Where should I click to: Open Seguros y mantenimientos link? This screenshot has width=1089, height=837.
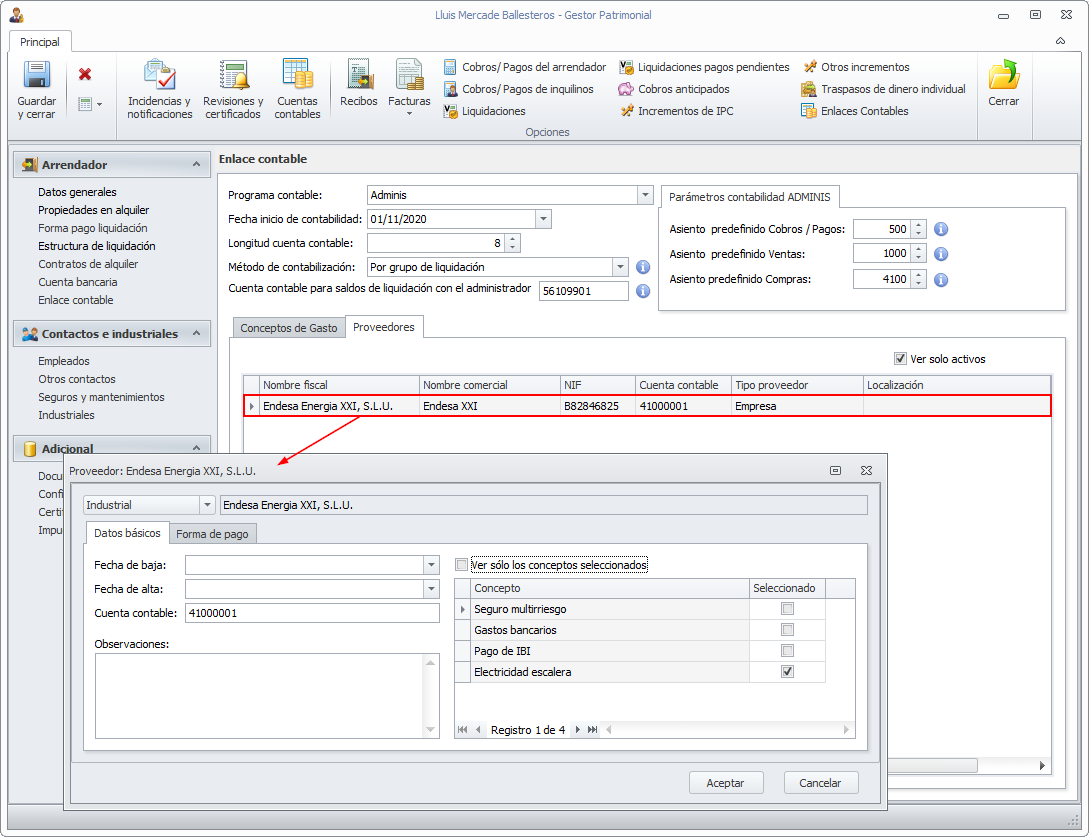101,397
